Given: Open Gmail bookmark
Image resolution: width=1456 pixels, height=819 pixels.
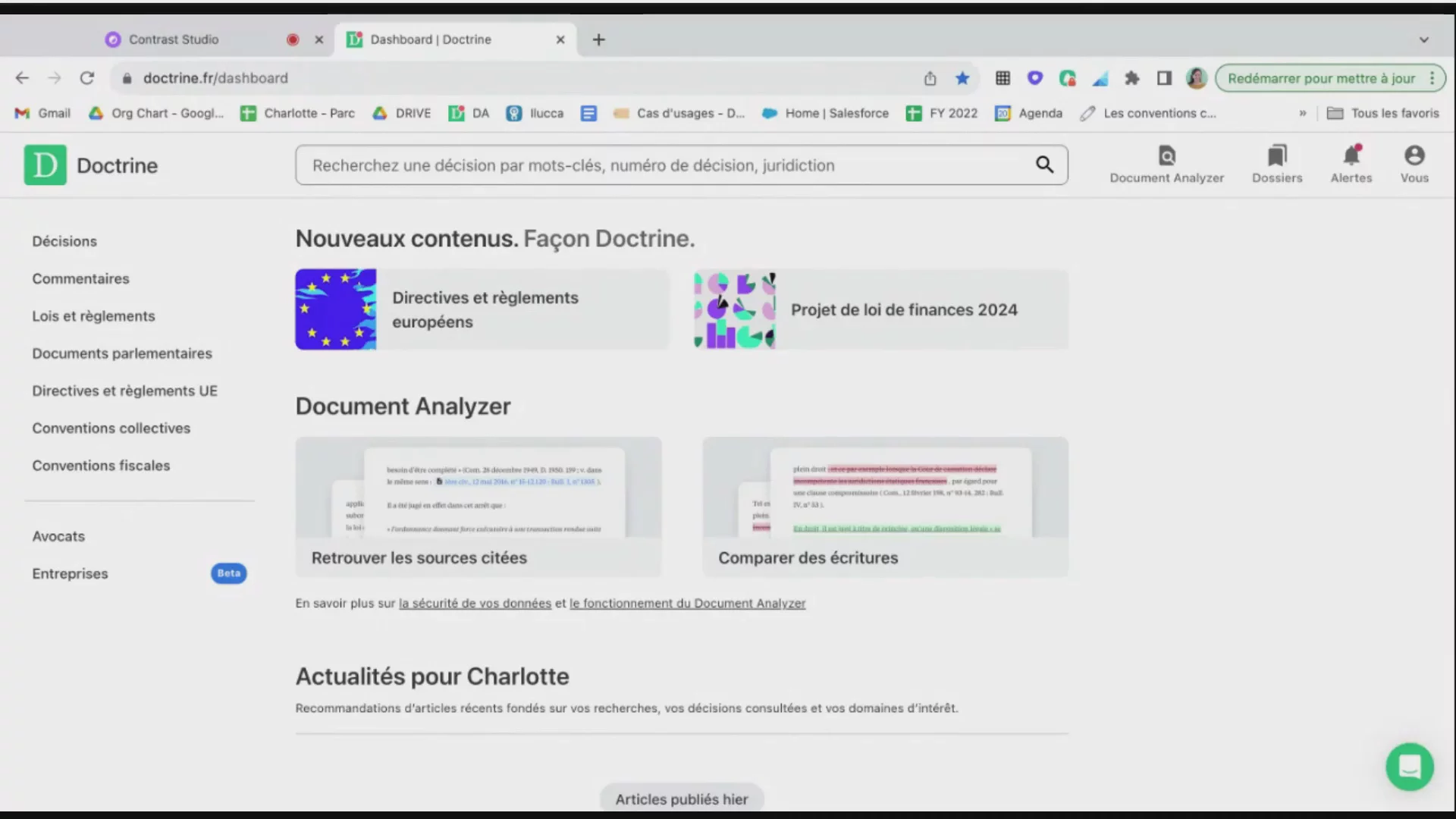Looking at the screenshot, I should [43, 113].
